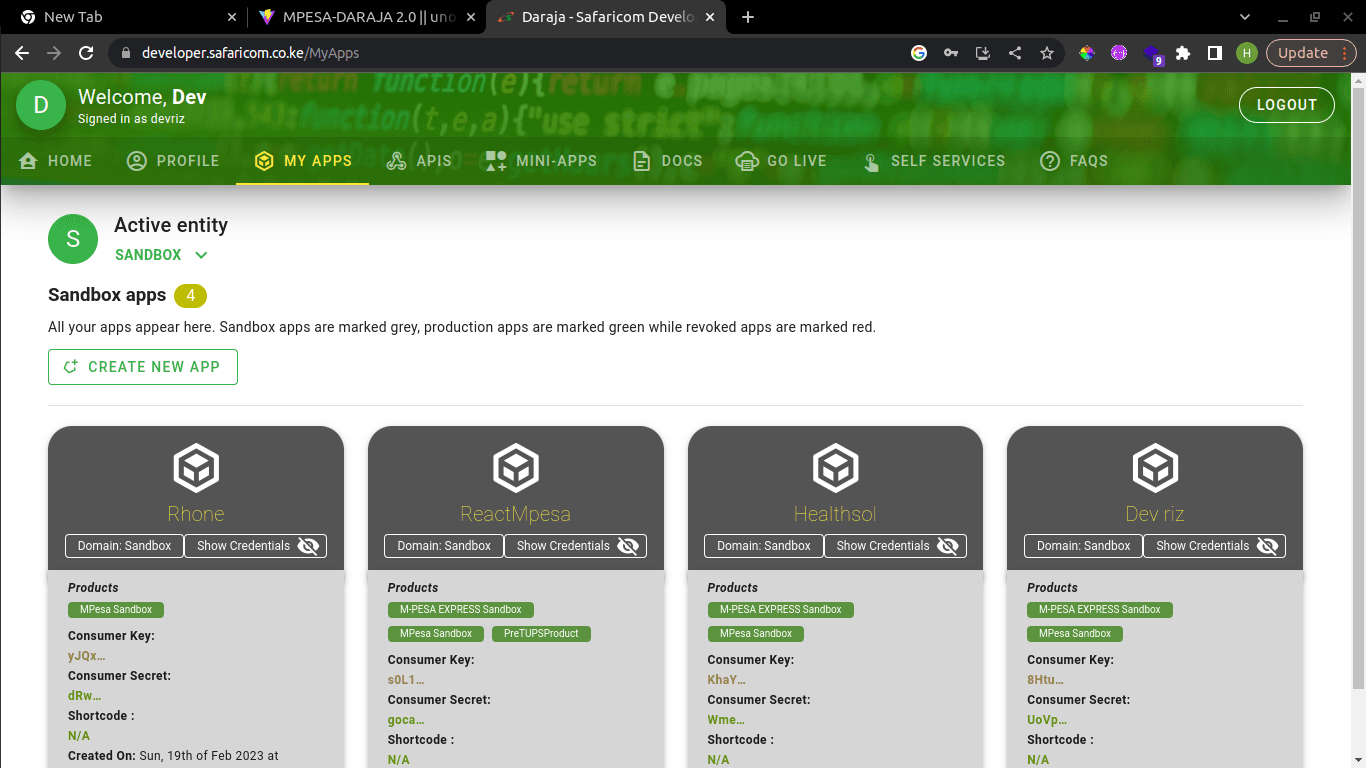The width and height of the screenshot is (1366, 768).
Task: Open the browser extensions puzzle icon
Action: [x=1183, y=53]
